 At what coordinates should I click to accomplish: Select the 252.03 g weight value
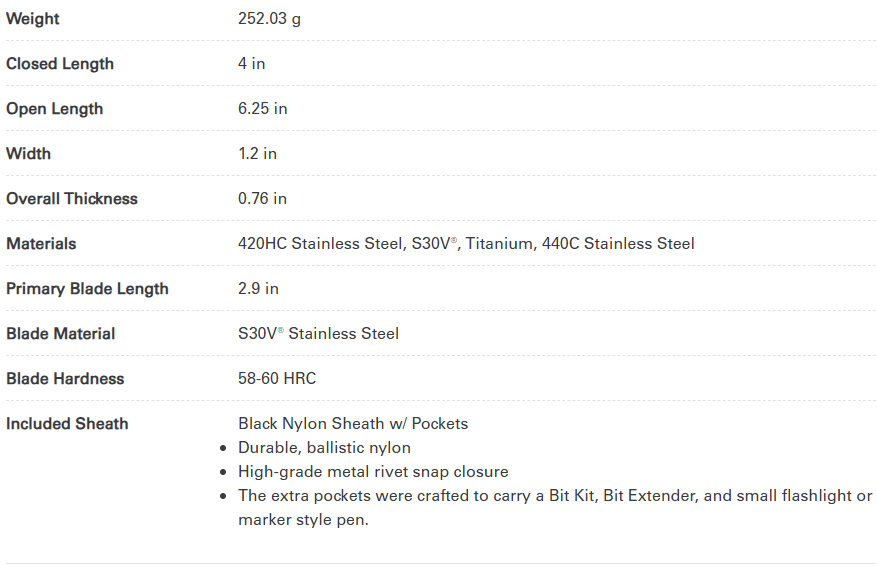pos(269,19)
